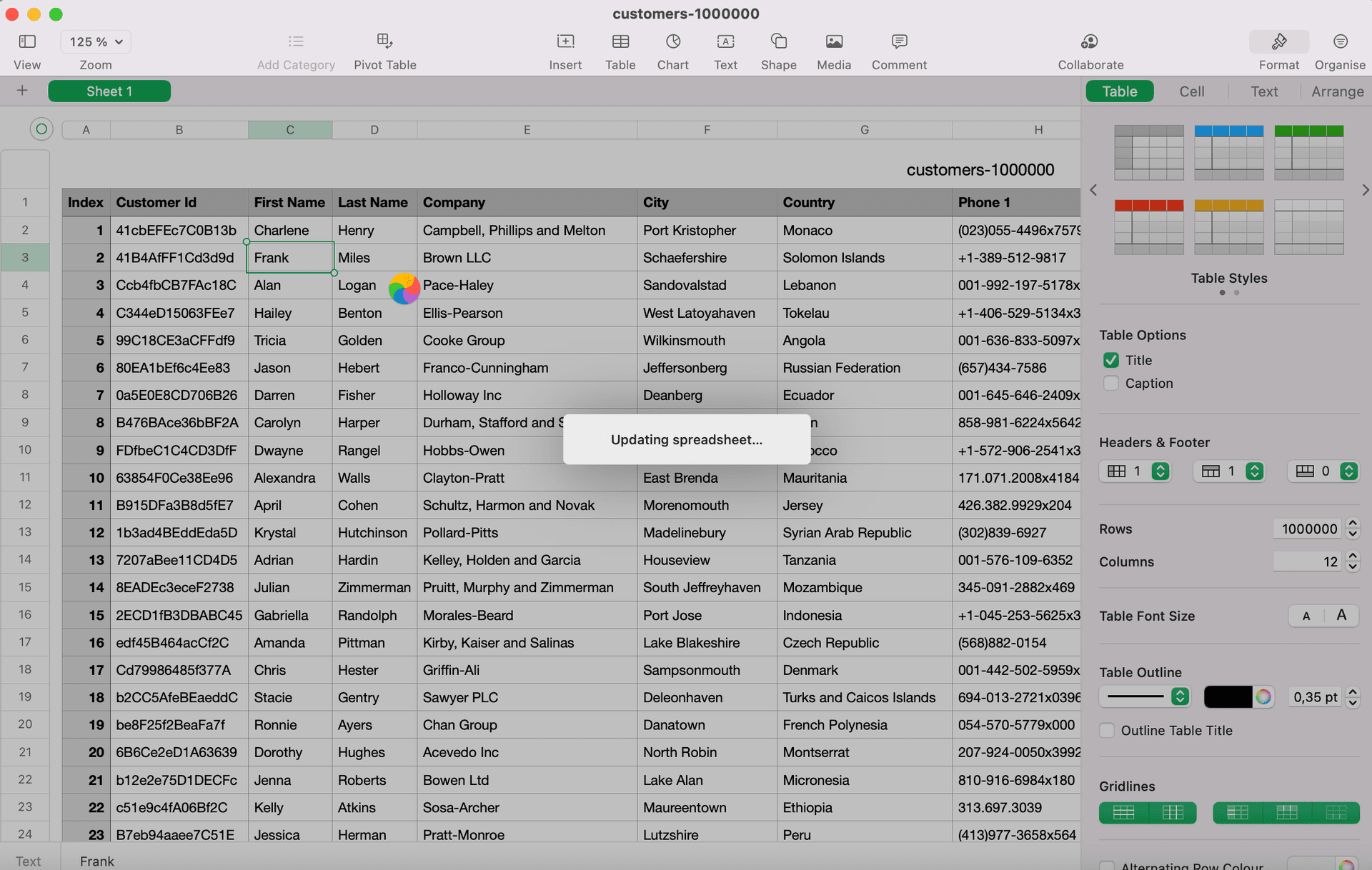Open the black outline colour swatch

tap(1227, 696)
